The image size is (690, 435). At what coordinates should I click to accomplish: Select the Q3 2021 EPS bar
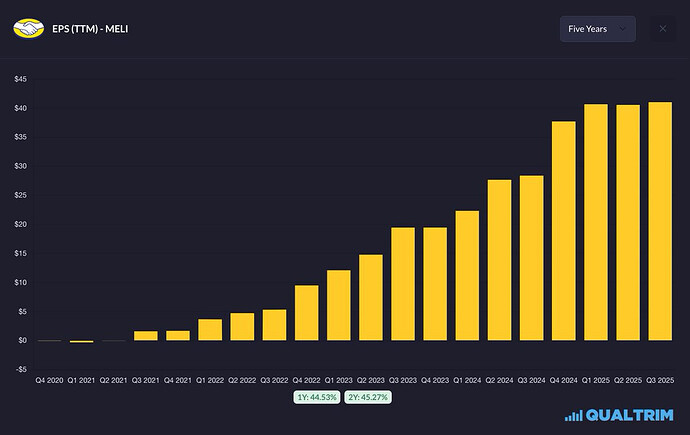tap(146, 336)
